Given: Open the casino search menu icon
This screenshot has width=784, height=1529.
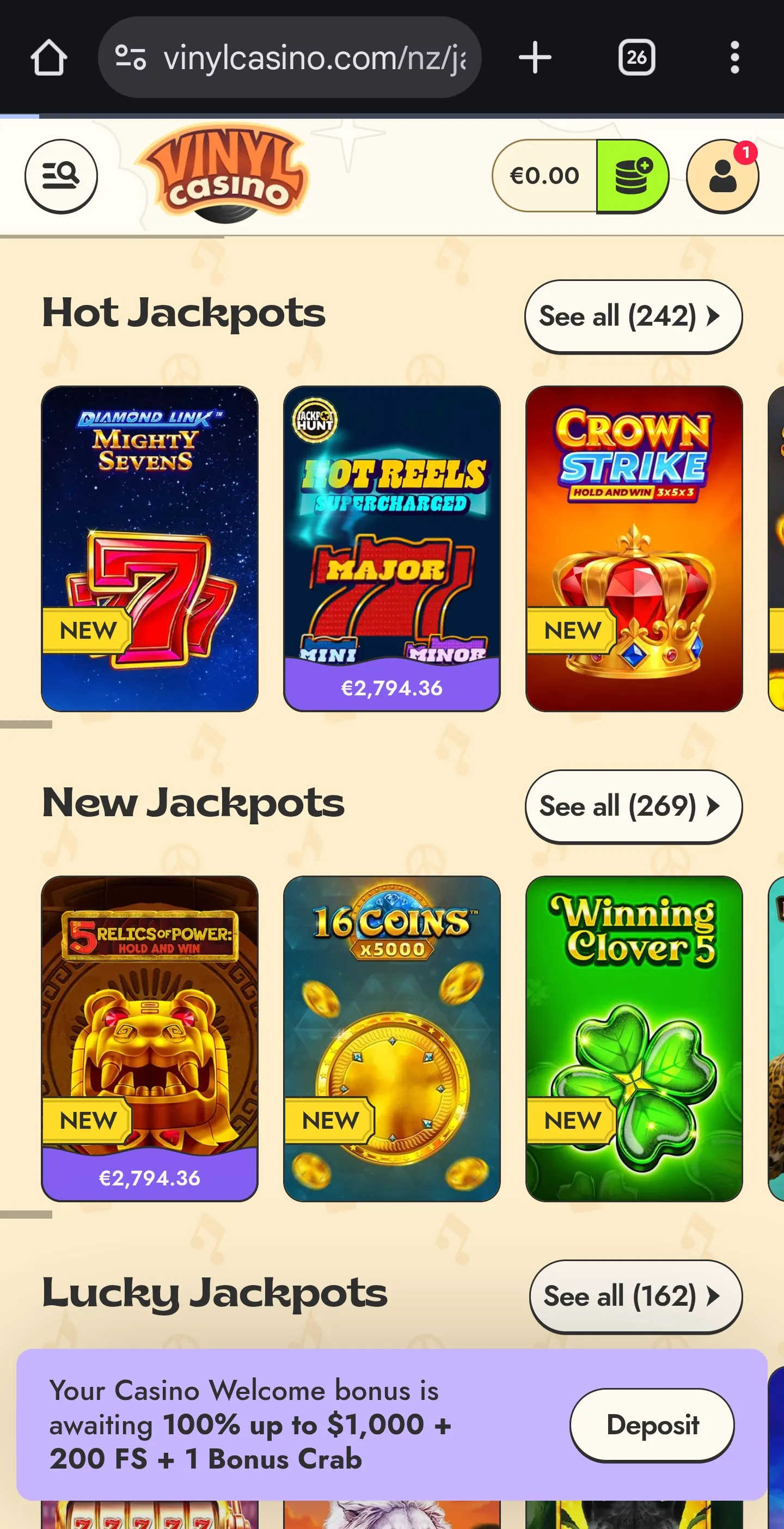Looking at the screenshot, I should point(61,176).
